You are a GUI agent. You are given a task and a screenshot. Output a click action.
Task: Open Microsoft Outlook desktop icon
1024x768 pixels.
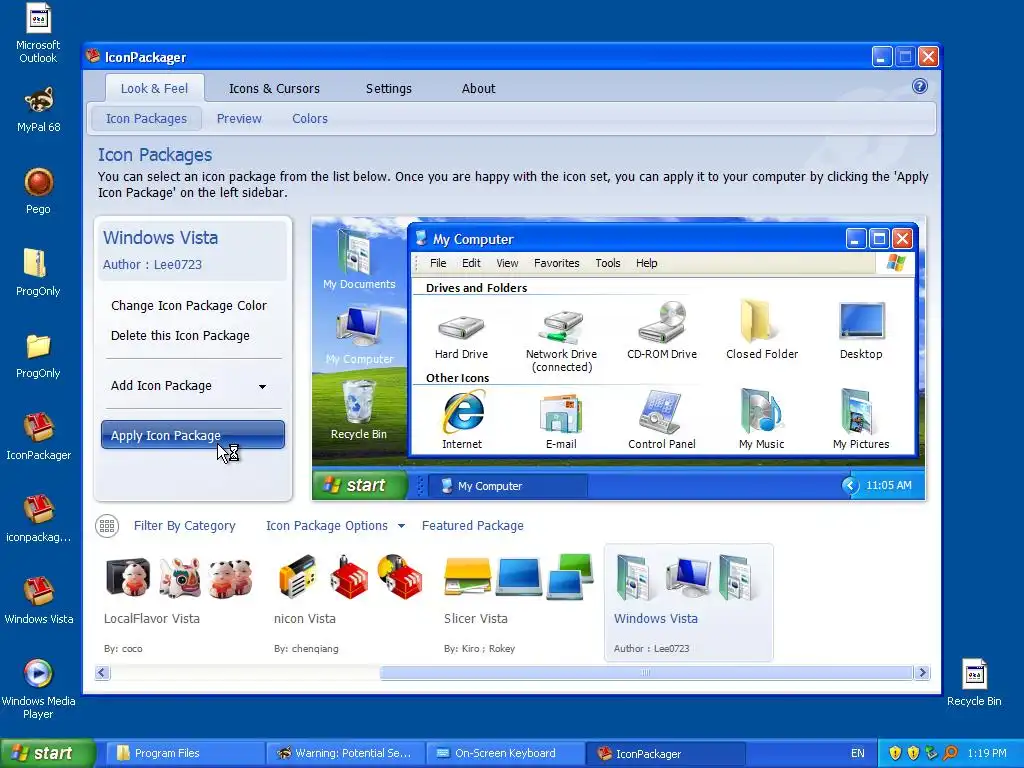[38, 34]
